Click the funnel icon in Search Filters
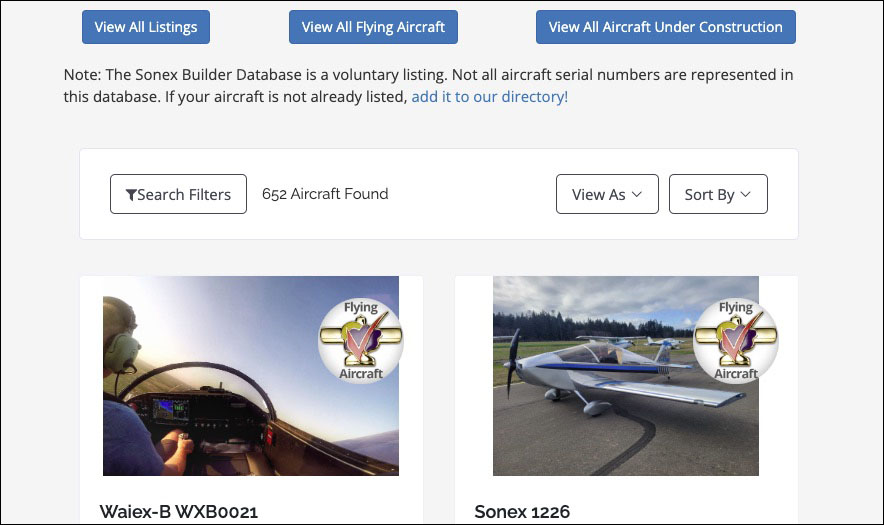Screen dimensions: 884x525 tap(131, 195)
